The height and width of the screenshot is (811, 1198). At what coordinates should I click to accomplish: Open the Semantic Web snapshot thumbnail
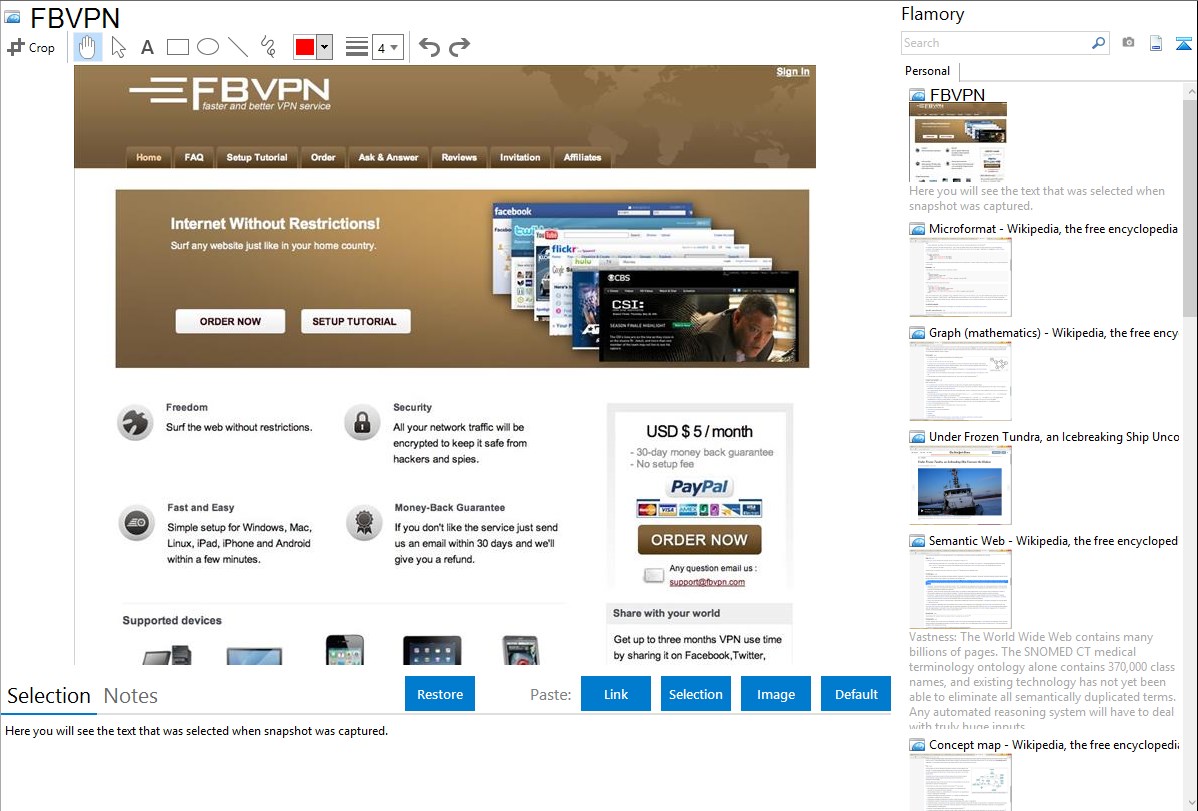click(x=960, y=589)
